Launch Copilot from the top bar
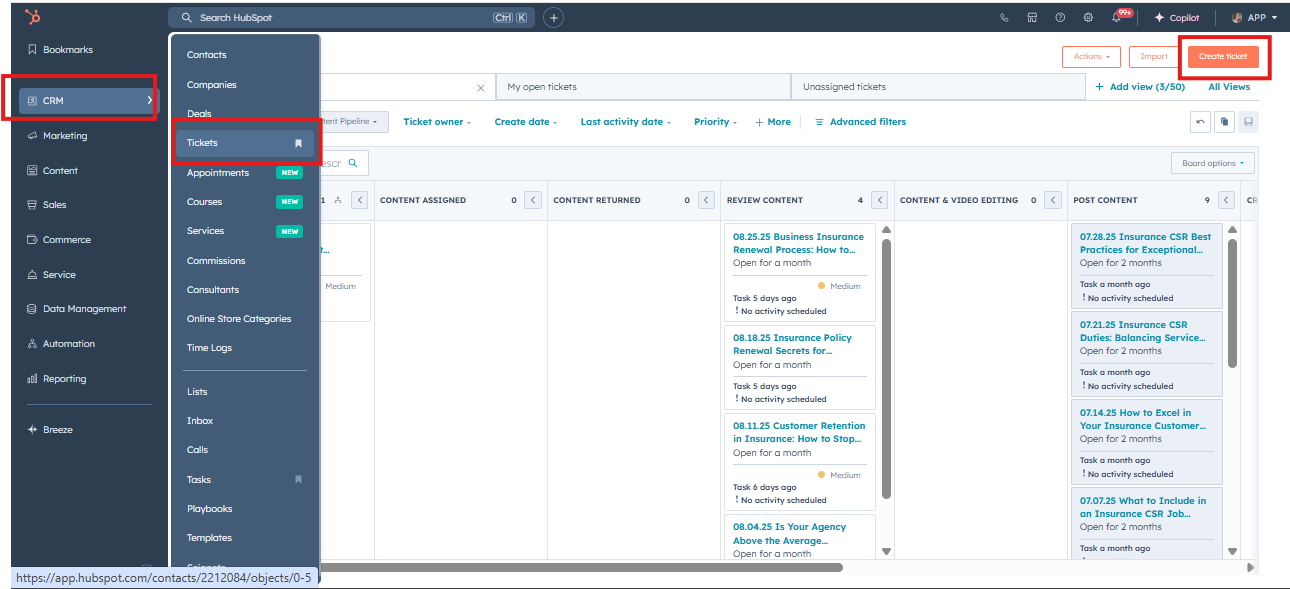The width and height of the screenshot is (1290, 589). coord(1176,18)
